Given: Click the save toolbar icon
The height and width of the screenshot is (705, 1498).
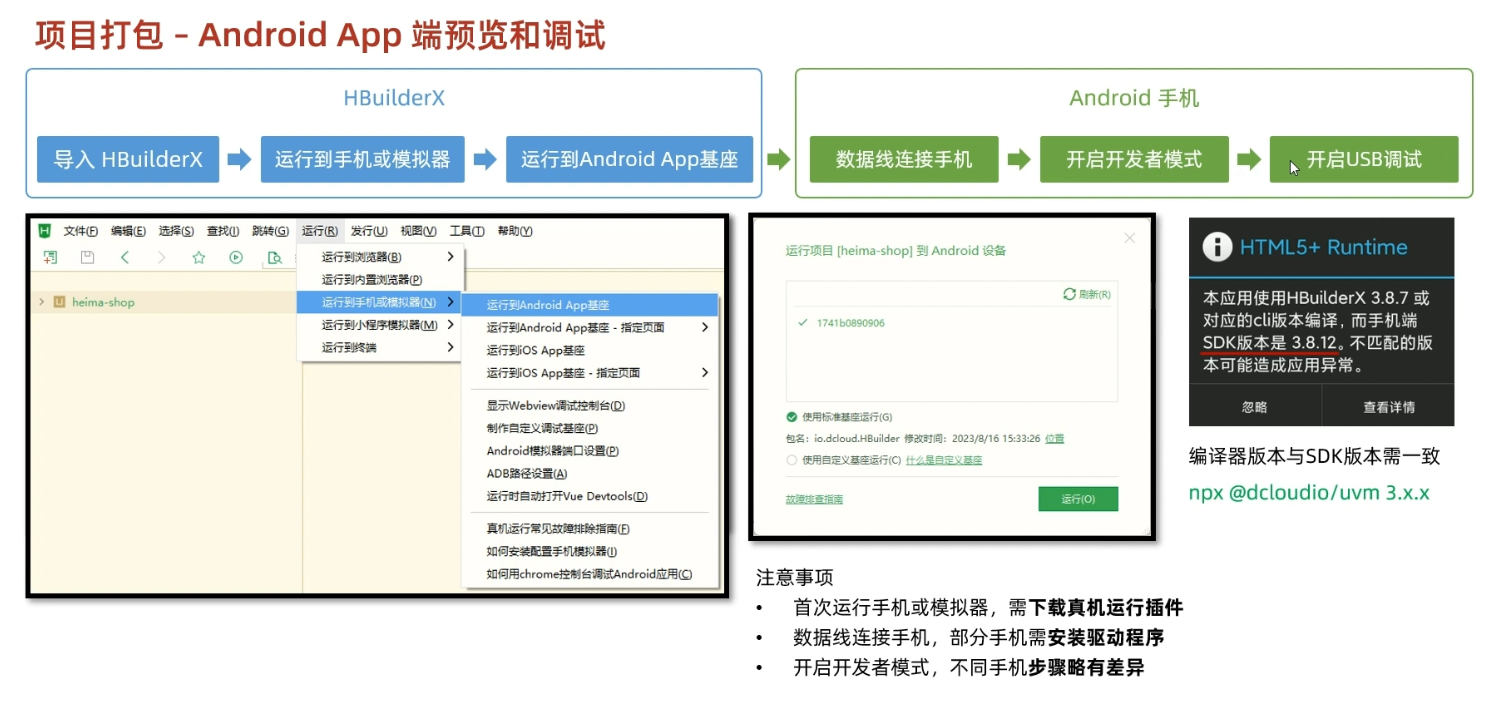Looking at the screenshot, I should click(87, 257).
